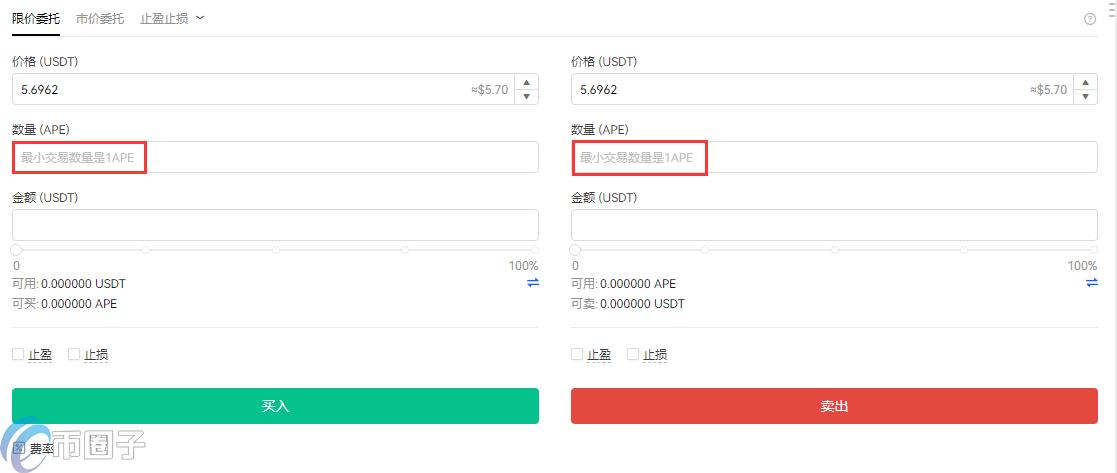Click buy-side 金额 (USDT) input
1117x473 pixels.
point(276,225)
